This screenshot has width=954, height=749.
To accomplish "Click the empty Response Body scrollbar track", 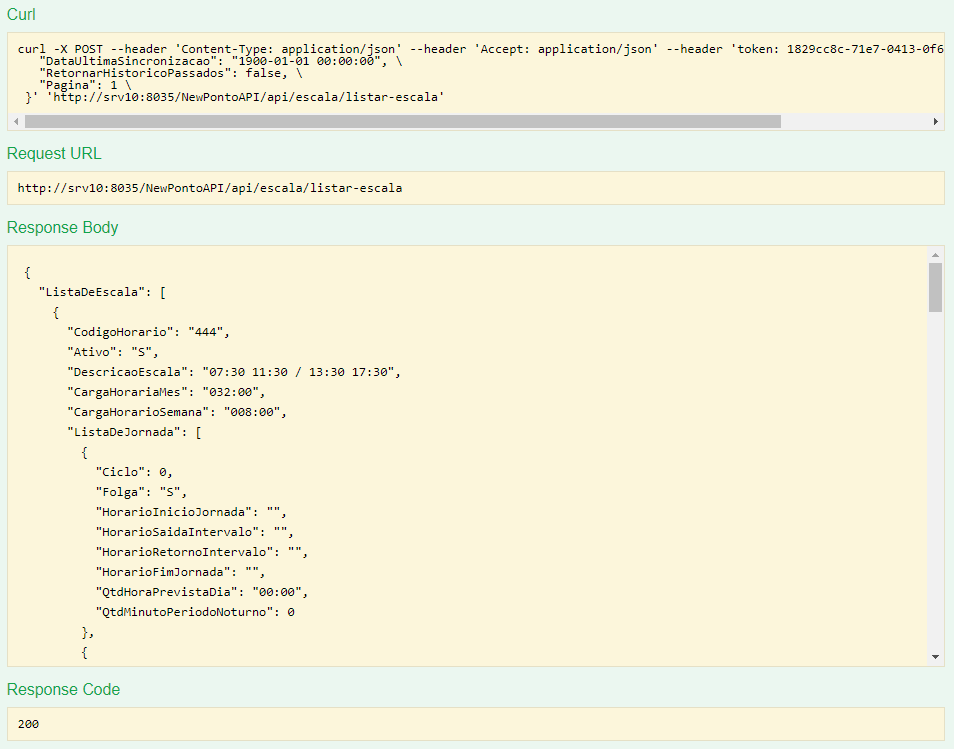I will (x=935, y=480).
